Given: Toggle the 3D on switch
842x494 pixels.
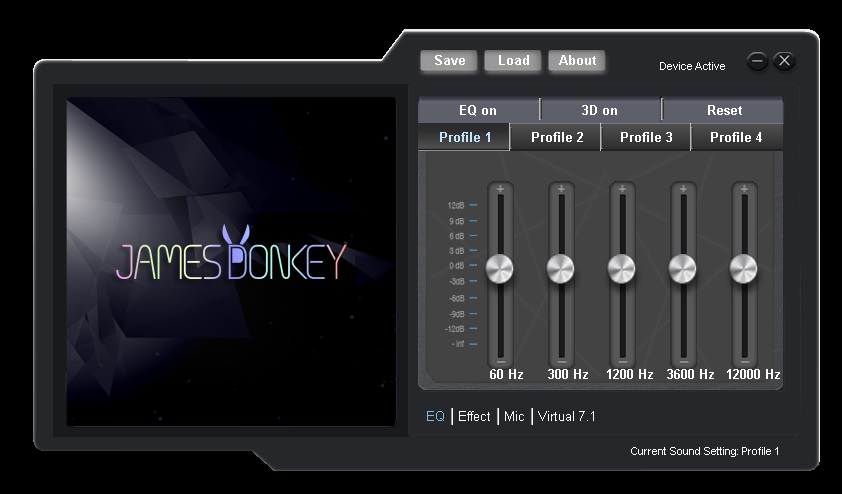Looking at the screenshot, I should [600, 110].
